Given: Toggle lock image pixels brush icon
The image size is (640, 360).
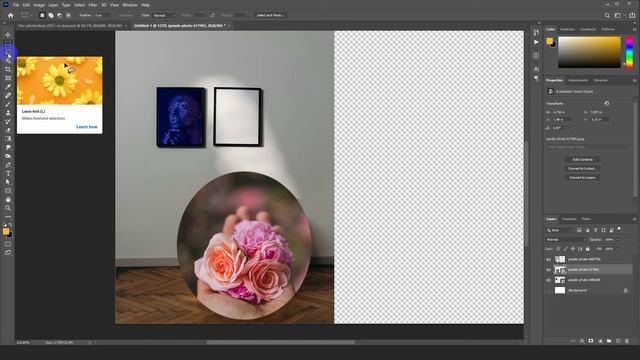Looking at the screenshot, I should click(x=565, y=249).
